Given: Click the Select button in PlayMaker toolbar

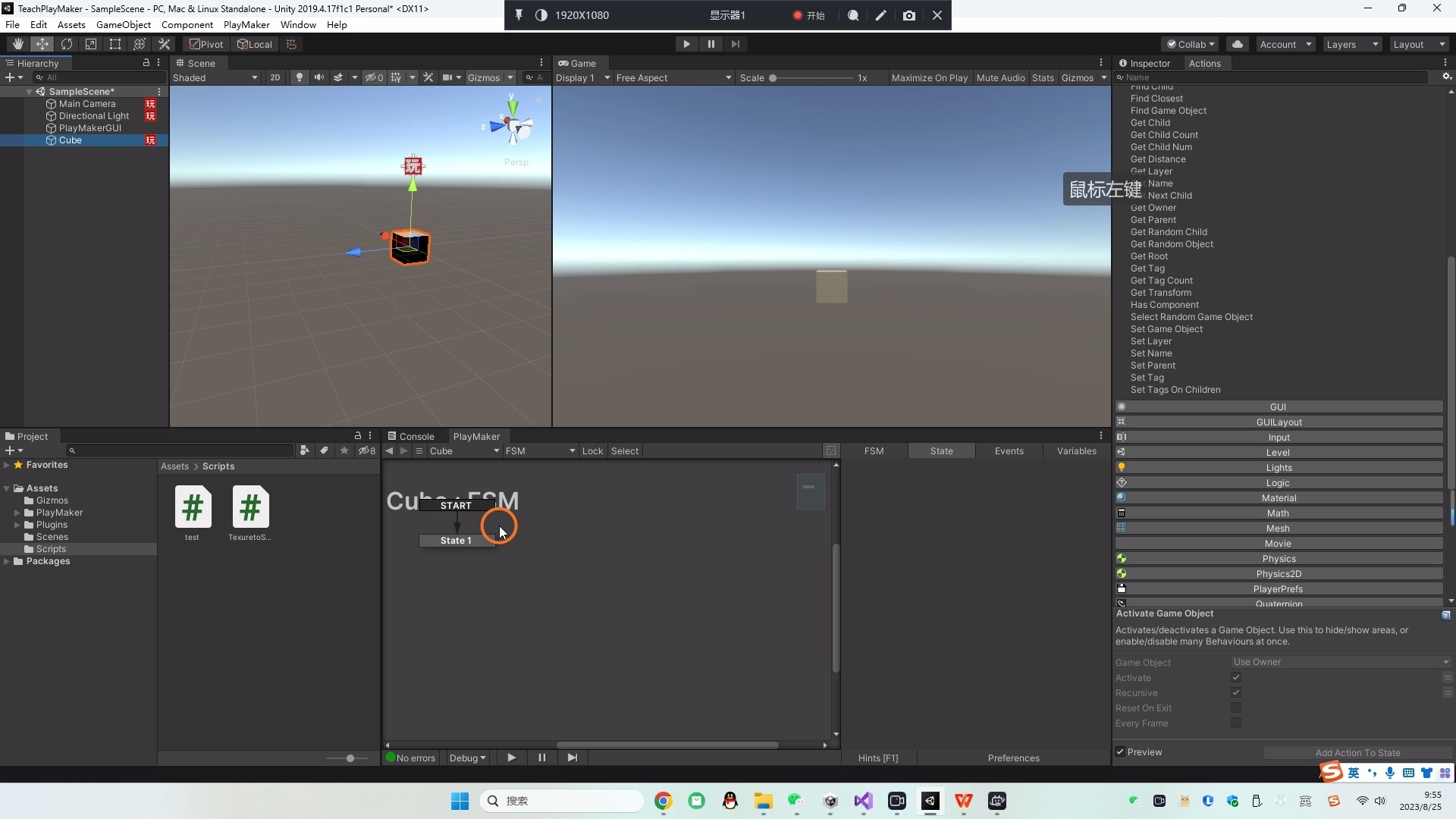Looking at the screenshot, I should click(625, 450).
